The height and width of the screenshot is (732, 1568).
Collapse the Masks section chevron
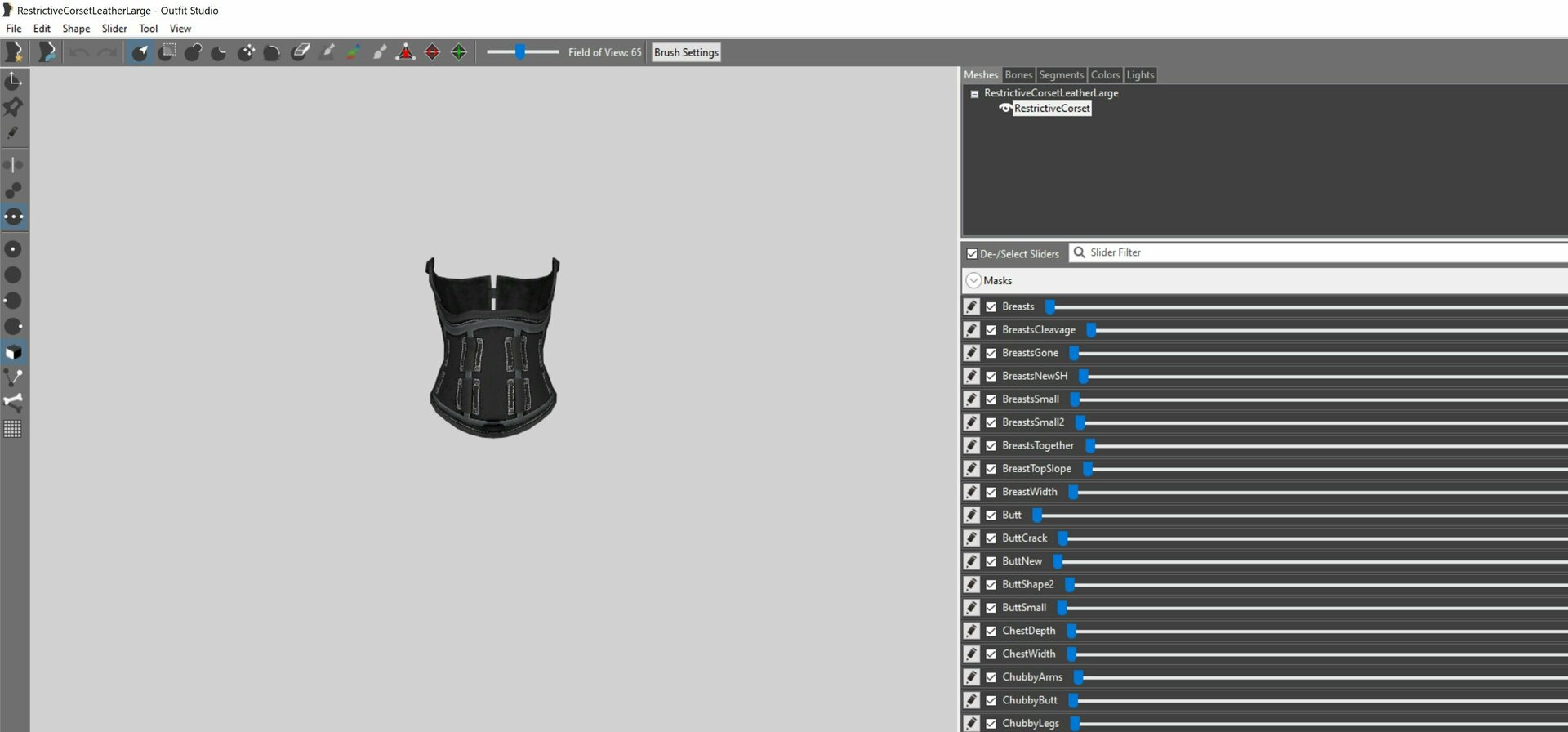click(x=973, y=281)
